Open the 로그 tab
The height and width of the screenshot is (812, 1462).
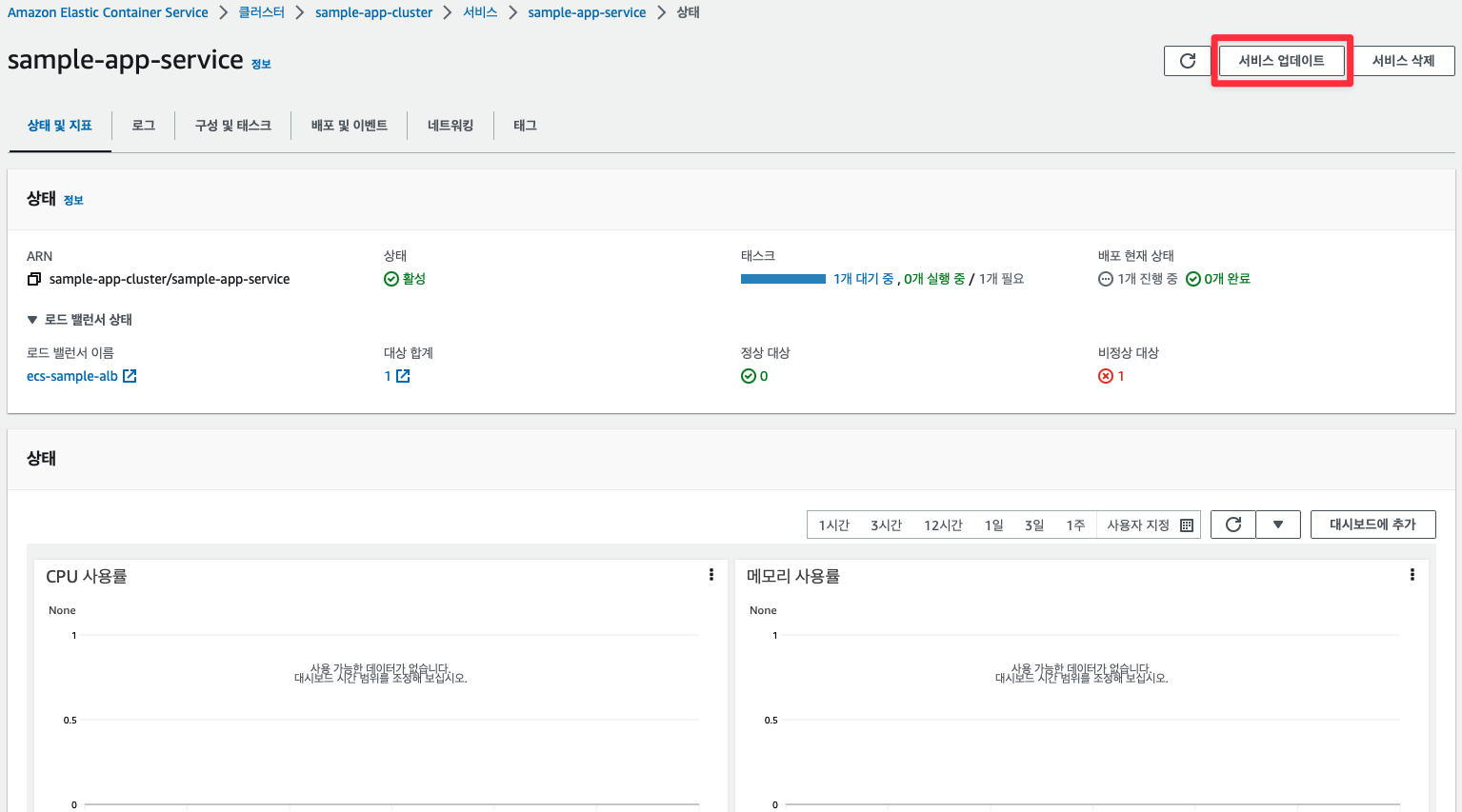[143, 126]
